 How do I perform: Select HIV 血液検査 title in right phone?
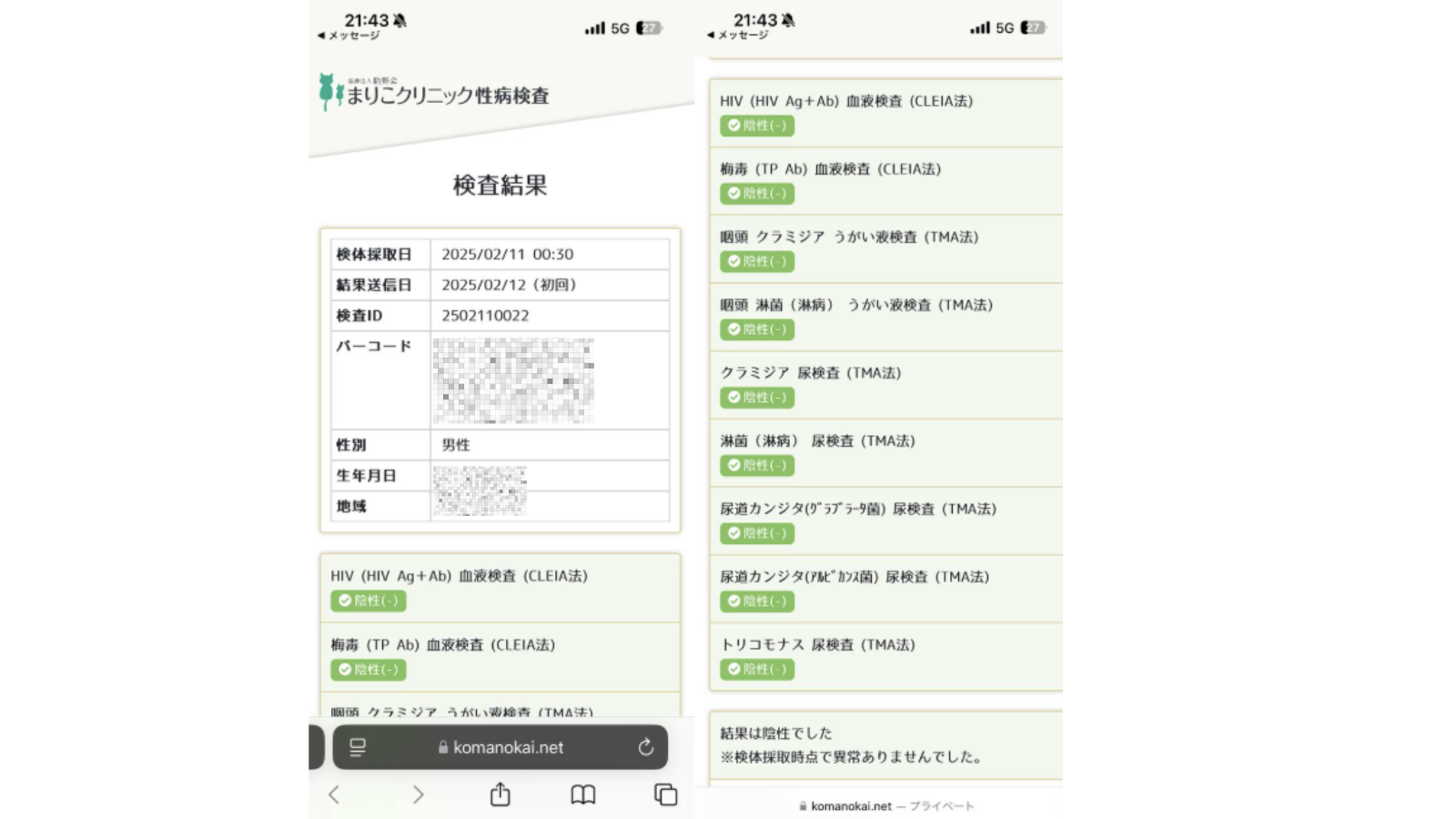846,101
